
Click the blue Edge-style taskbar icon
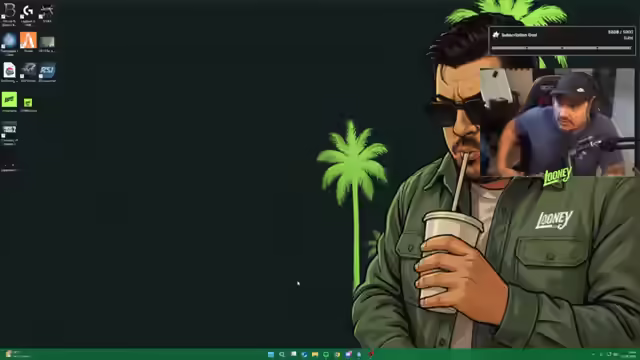tap(304, 354)
